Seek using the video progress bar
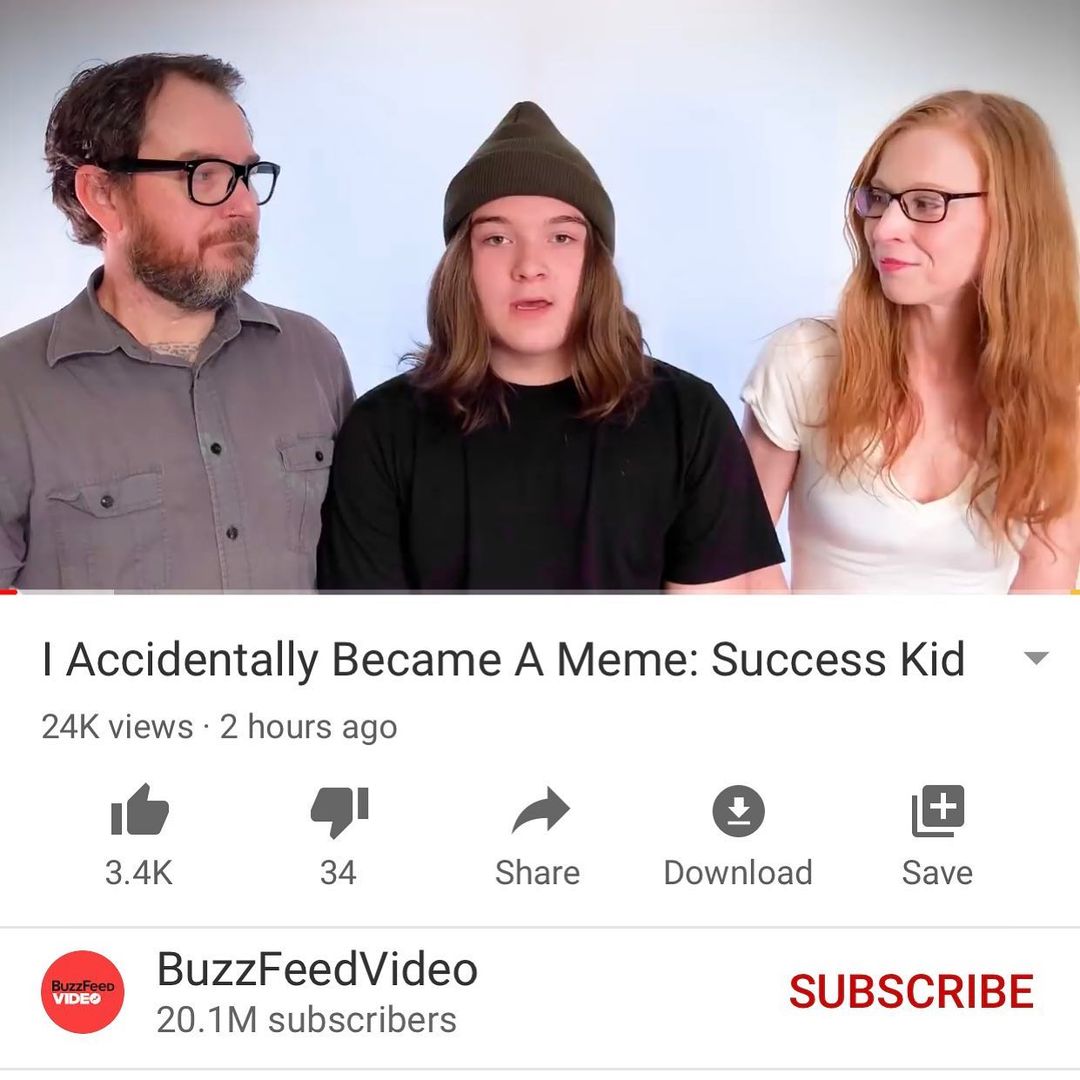Screen dimensions: 1080x1080 click(540, 592)
